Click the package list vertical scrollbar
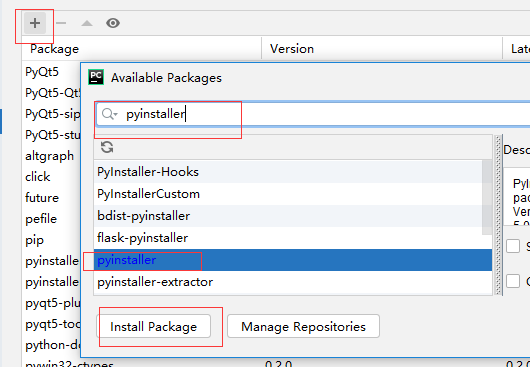530x367 pixels. click(x=487, y=198)
